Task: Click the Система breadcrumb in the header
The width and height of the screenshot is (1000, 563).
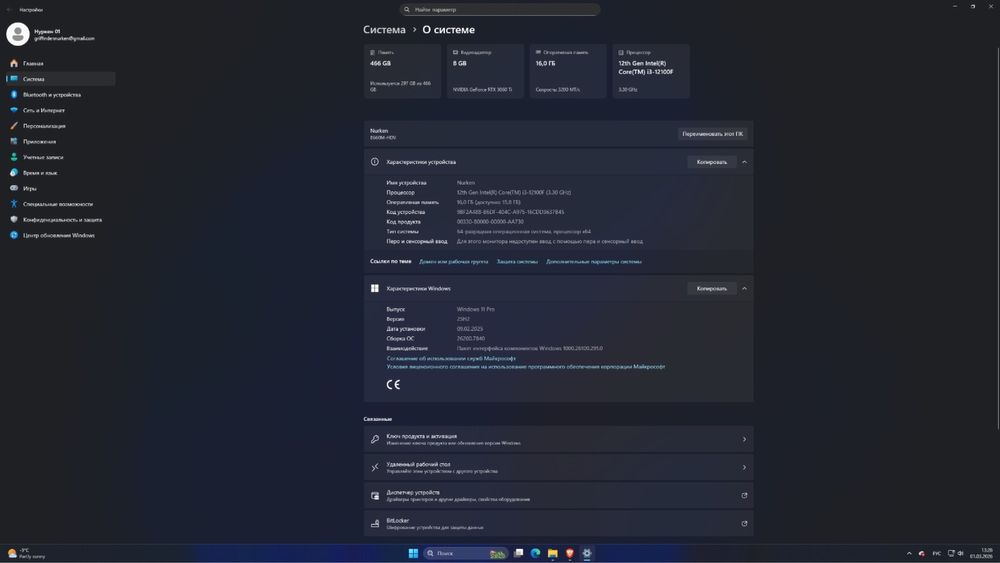Action: click(384, 29)
